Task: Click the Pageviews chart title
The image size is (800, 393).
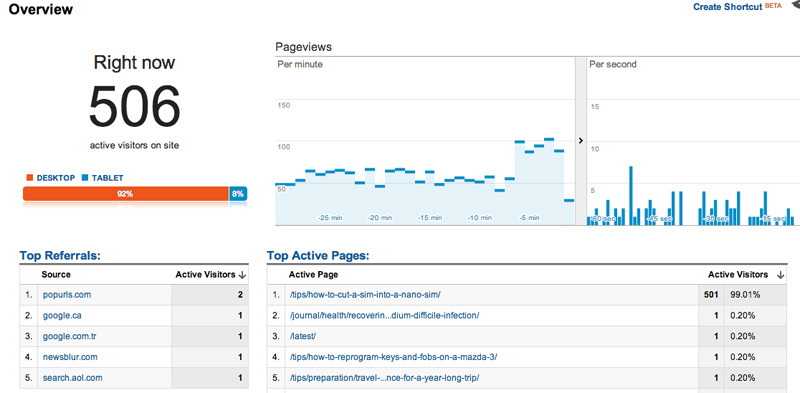Action: [304, 47]
